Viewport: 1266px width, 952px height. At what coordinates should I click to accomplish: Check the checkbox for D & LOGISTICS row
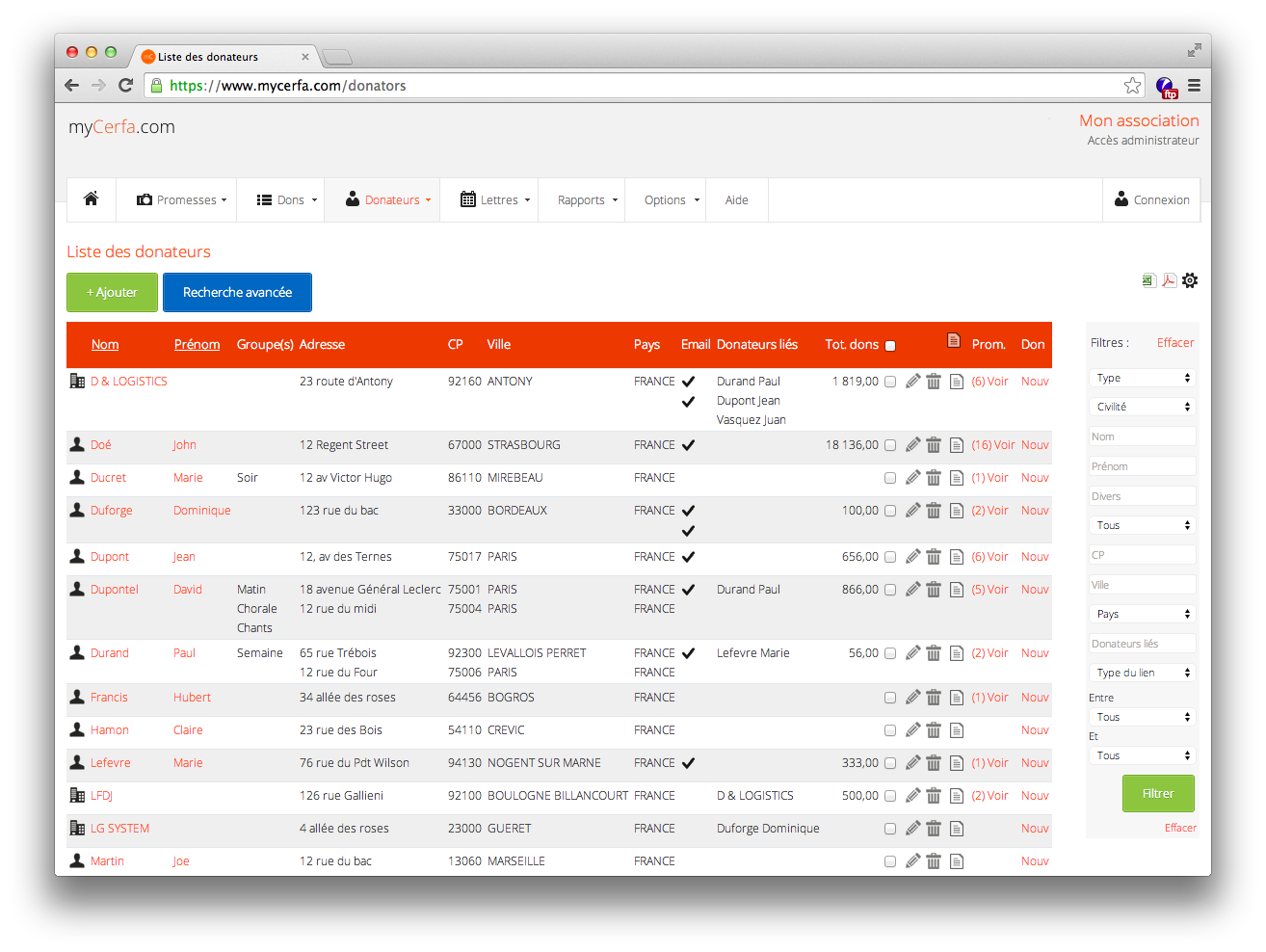pyautogui.click(x=890, y=382)
